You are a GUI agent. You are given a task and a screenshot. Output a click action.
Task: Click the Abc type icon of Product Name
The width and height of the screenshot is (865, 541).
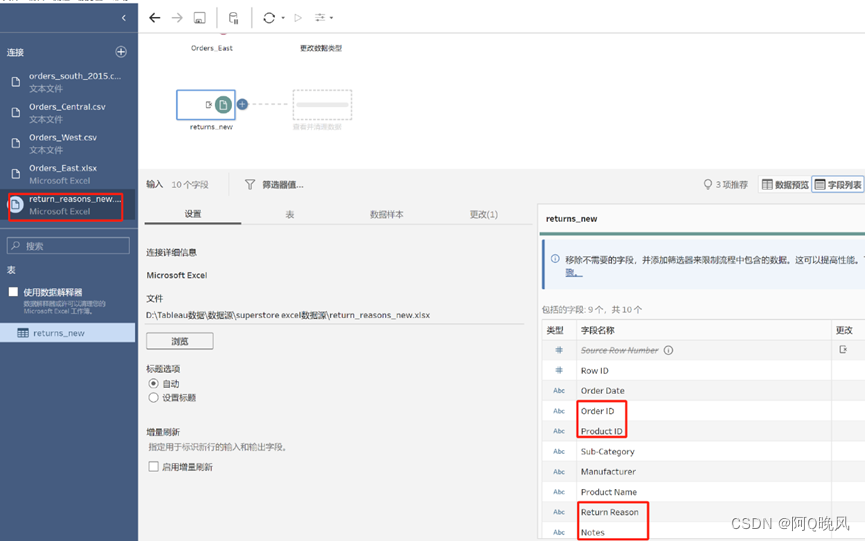559,491
